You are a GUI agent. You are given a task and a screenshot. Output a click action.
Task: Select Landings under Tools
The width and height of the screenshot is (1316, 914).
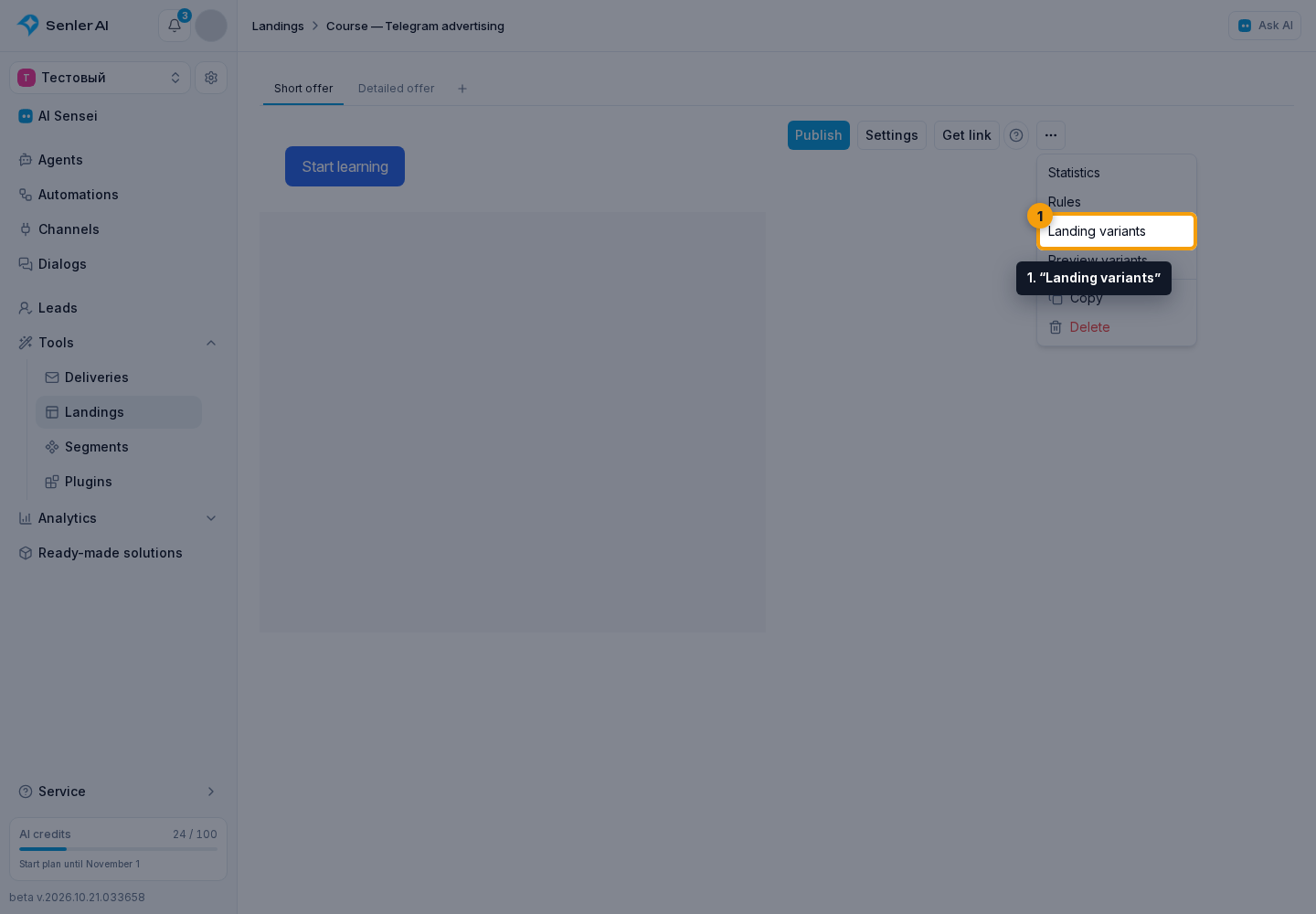pyautogui.click(x=119, y=412)
